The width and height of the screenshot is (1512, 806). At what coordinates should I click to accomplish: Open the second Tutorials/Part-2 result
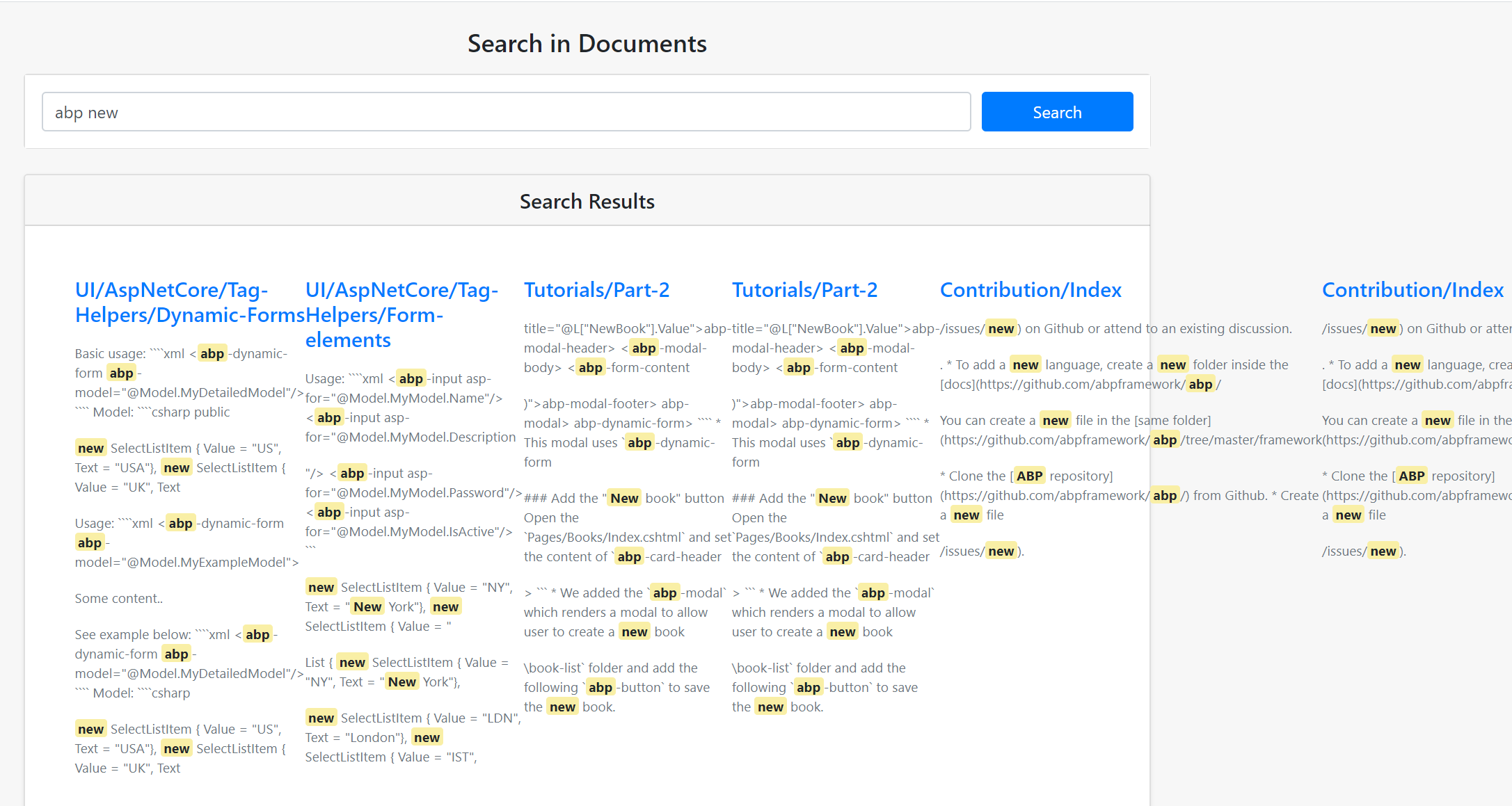point(805,289)
